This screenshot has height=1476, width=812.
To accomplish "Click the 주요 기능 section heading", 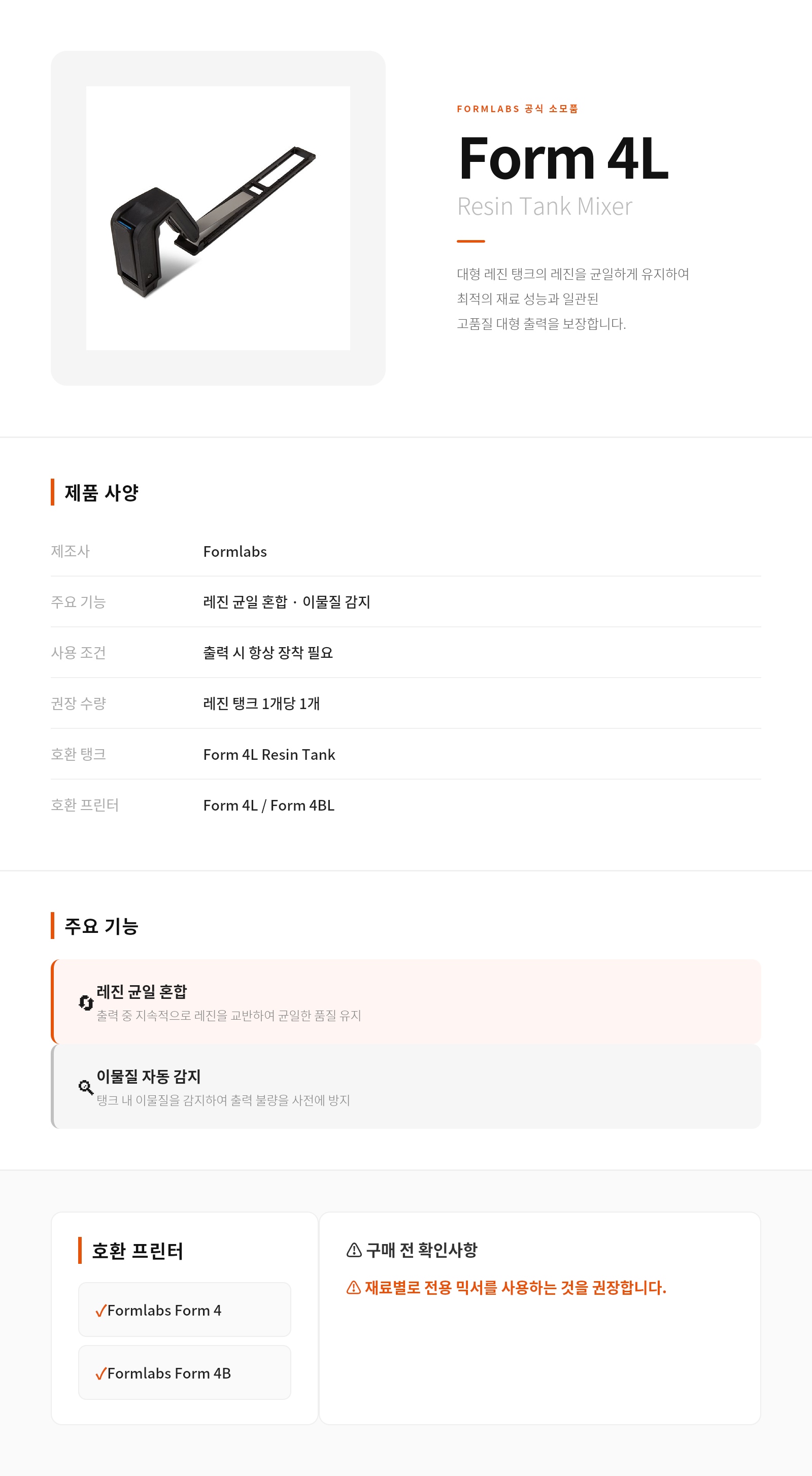I will coord(101,926).
